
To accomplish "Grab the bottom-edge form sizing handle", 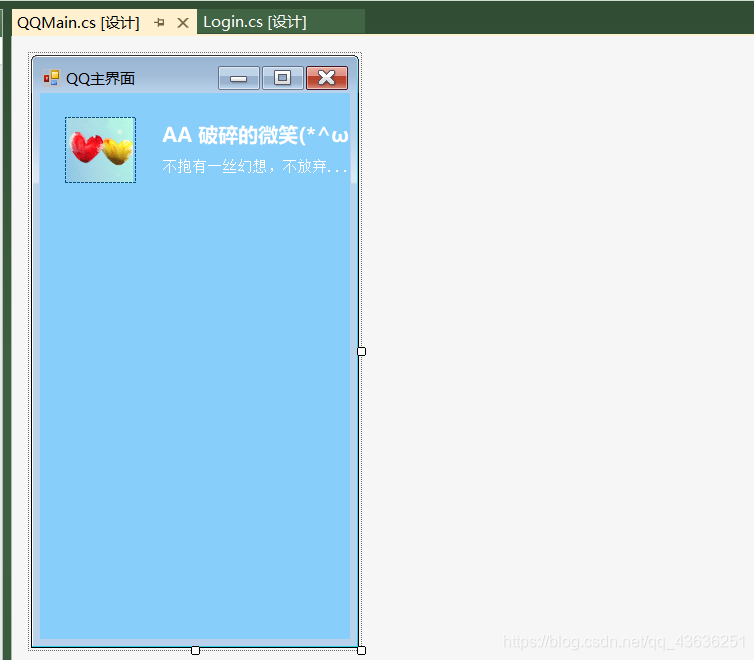I will [195, 650].
